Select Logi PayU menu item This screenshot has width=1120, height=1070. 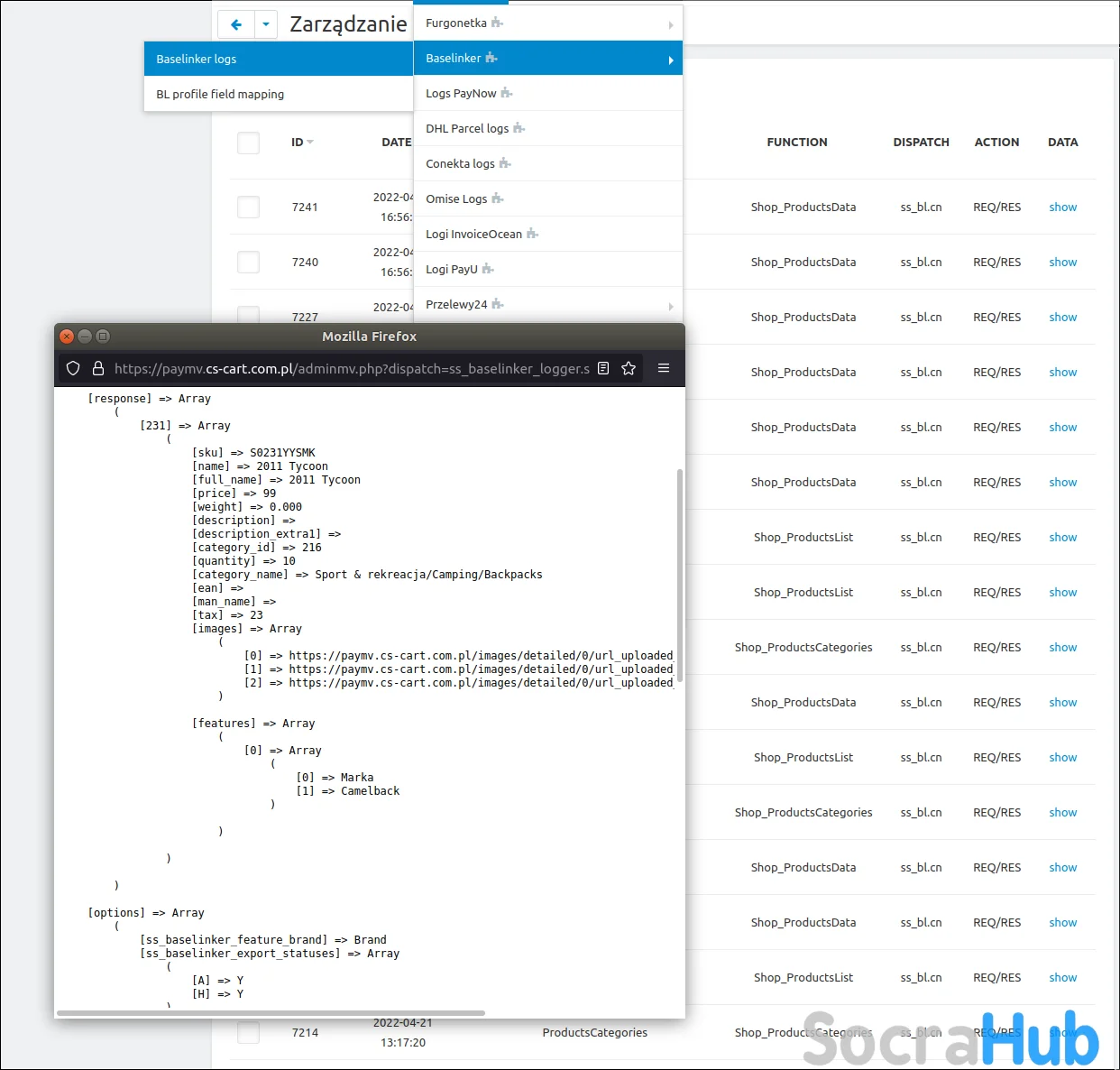point(548,269)
